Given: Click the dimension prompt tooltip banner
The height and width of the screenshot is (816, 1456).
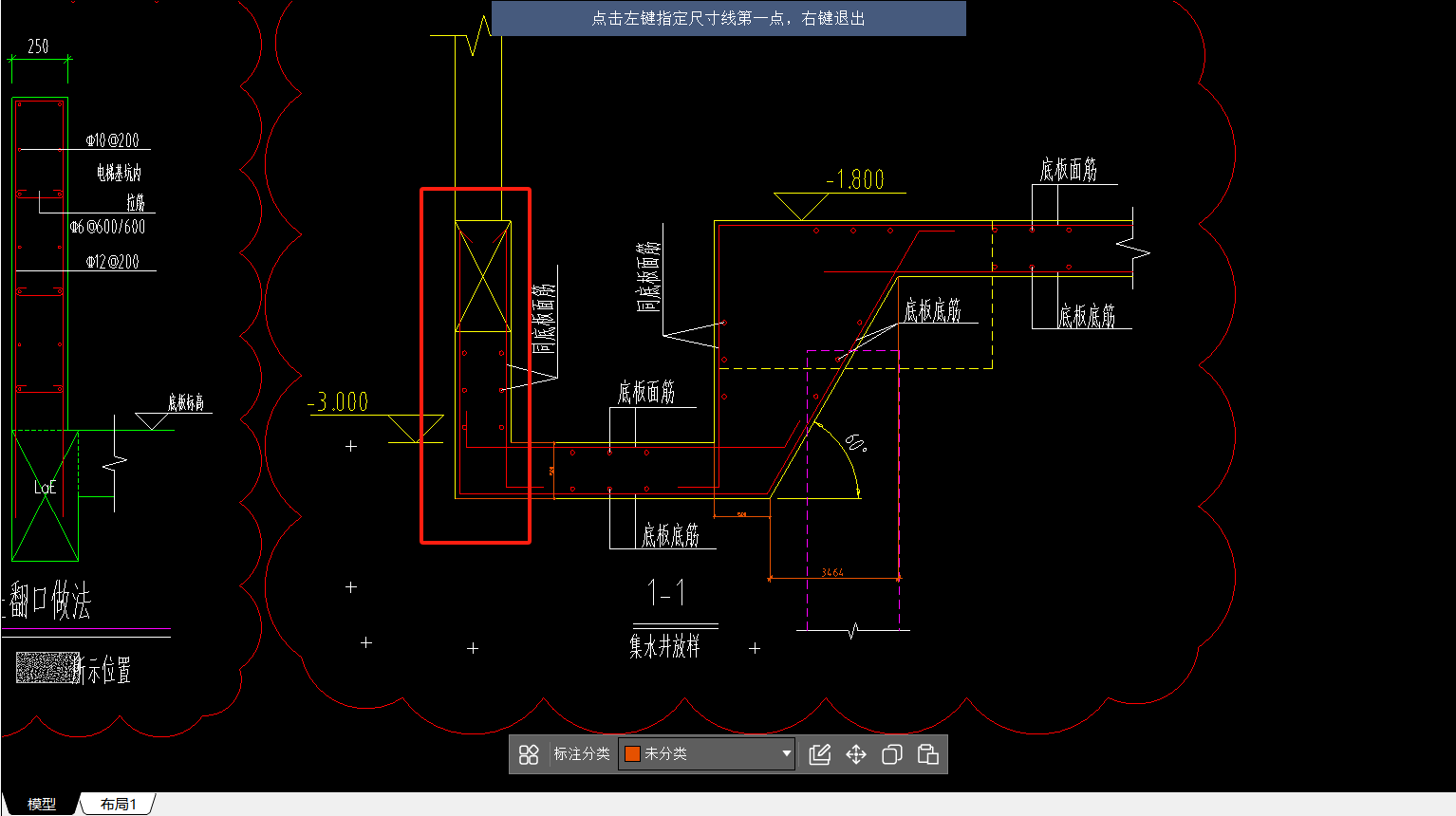Looking at the screenshot, I should pos(729,18).
